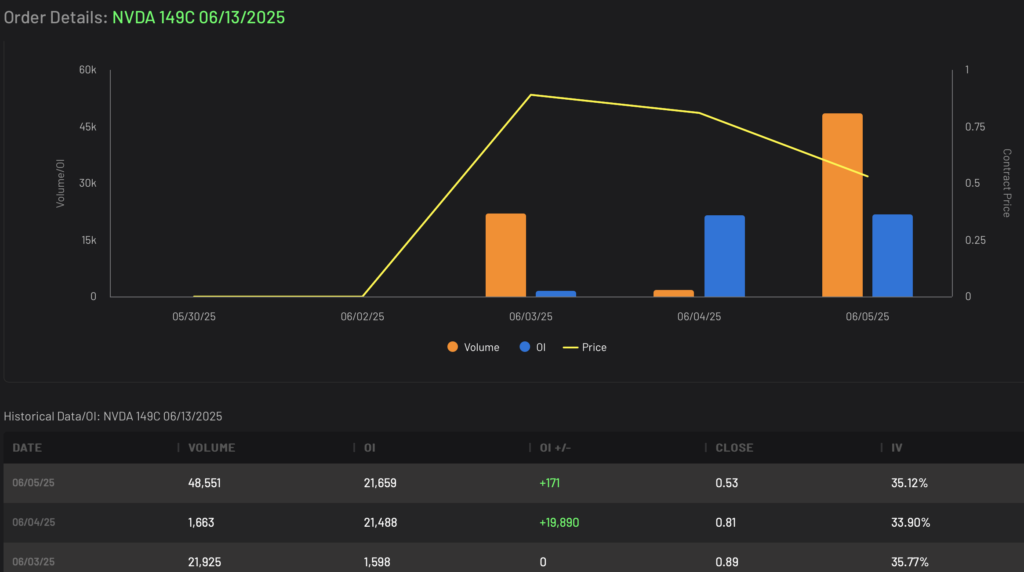Screen dimensions: 1024x572
Task: Click the 06/05/25 x-axis date label
Action: click(867, 317)
